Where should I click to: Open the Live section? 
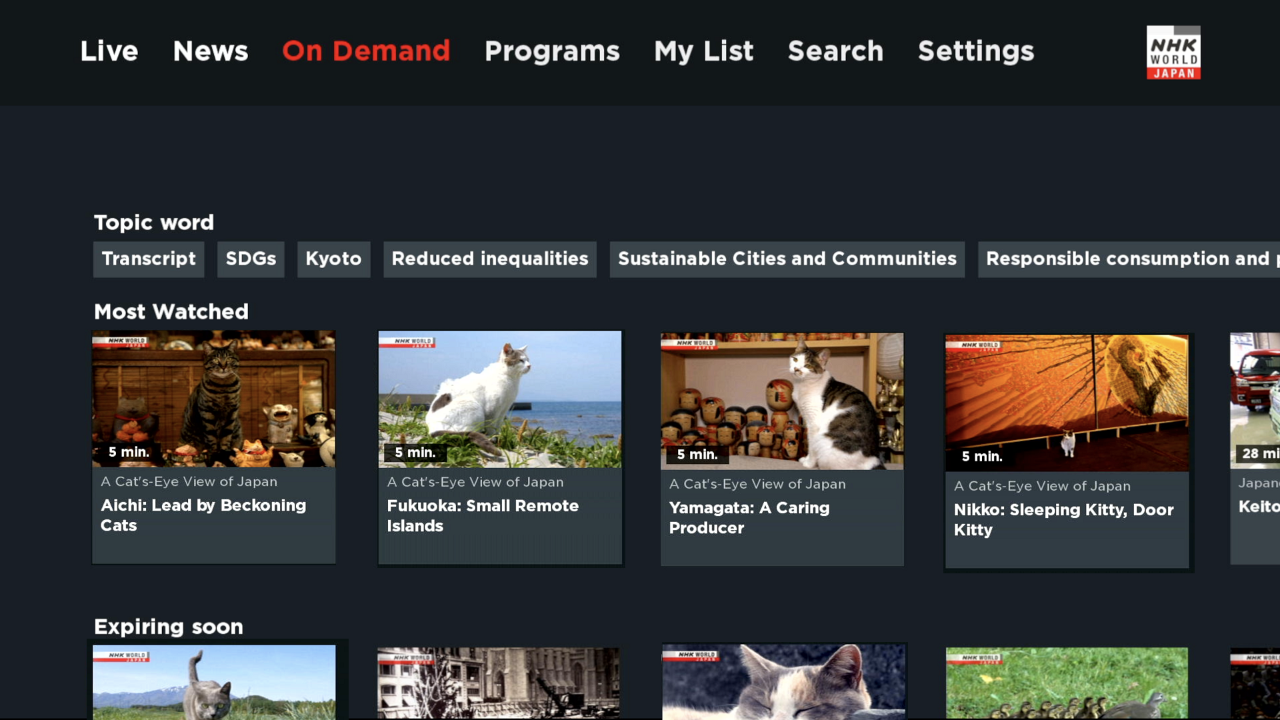[x=108, y=51]
